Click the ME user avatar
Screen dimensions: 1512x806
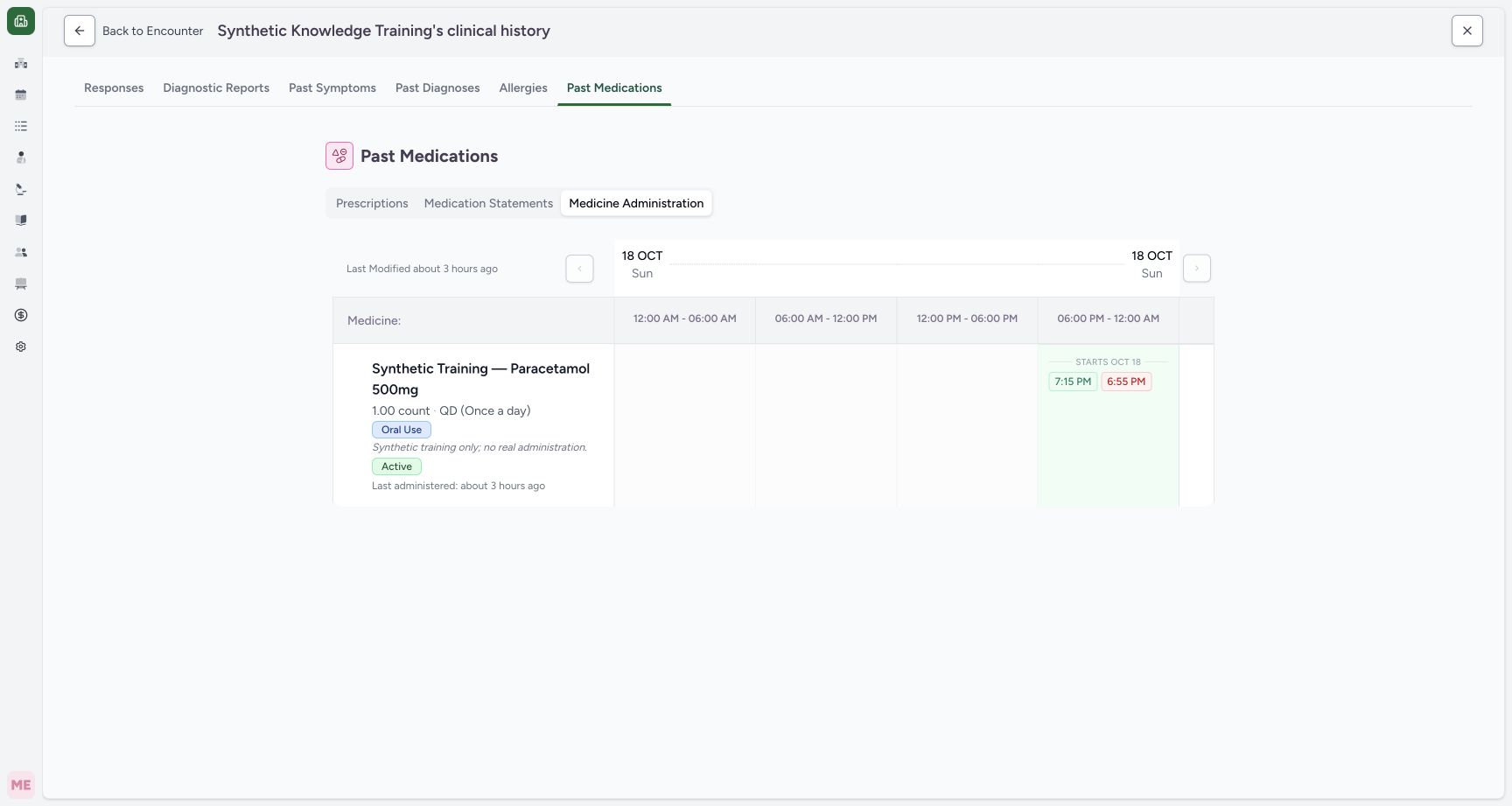(21, 785)
